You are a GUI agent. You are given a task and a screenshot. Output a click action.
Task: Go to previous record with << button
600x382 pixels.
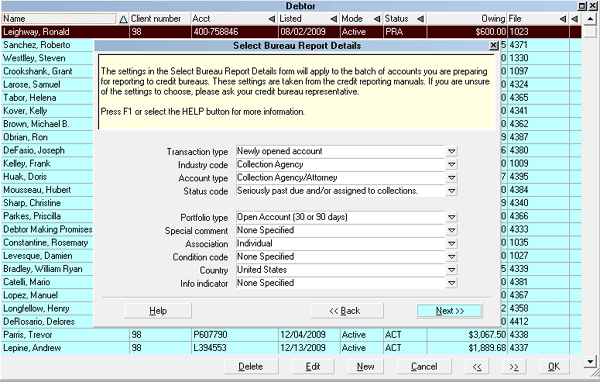pos(477,367)
